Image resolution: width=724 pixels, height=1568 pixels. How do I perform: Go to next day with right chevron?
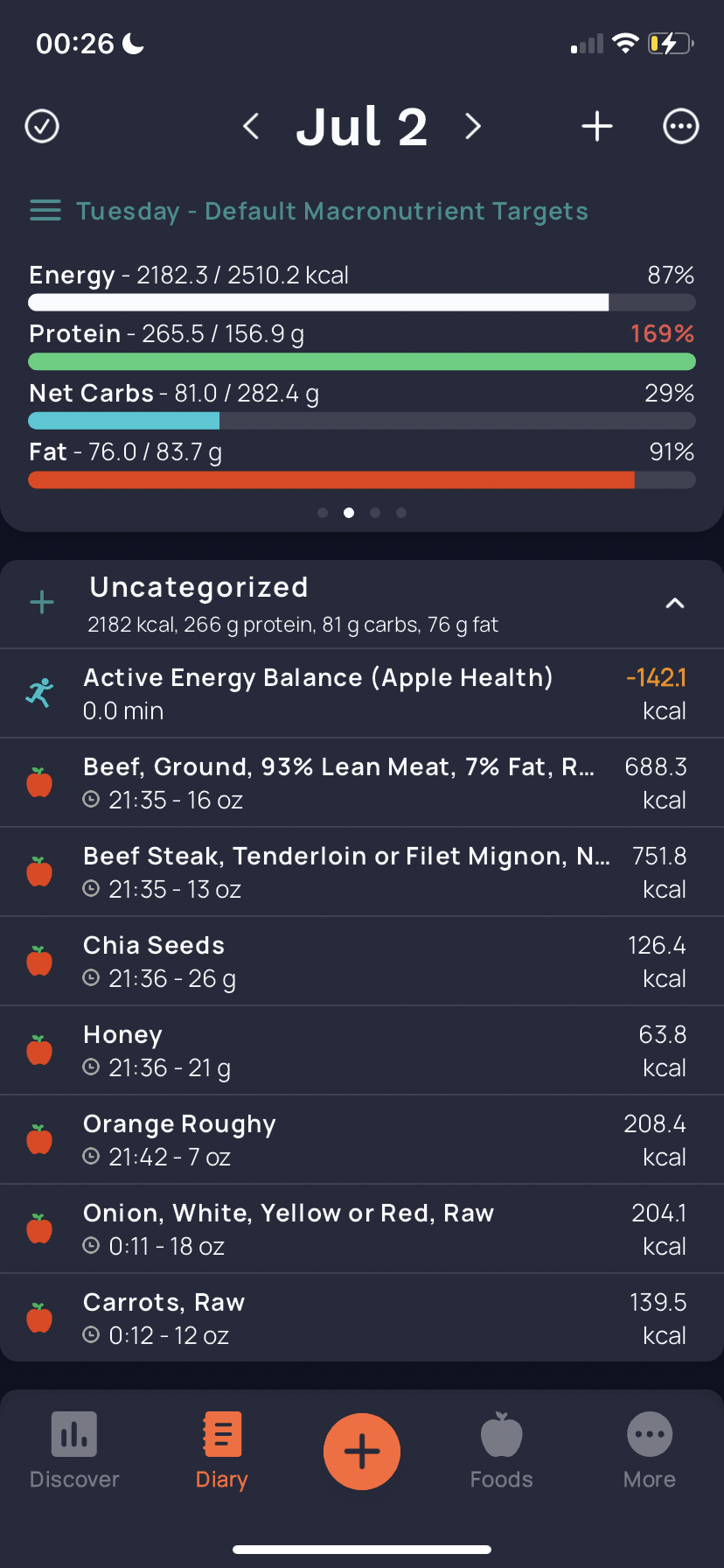click(x=473, y=126)
